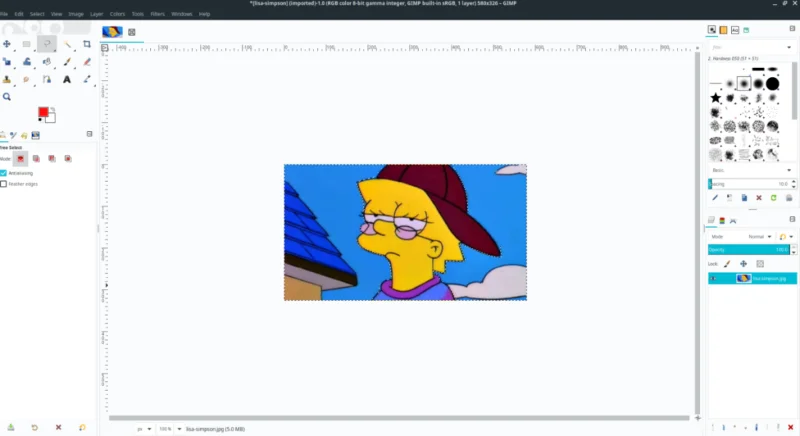Swap foreground and background colors
Viewport: 800px width, 436px height.
tap(53, 109)
